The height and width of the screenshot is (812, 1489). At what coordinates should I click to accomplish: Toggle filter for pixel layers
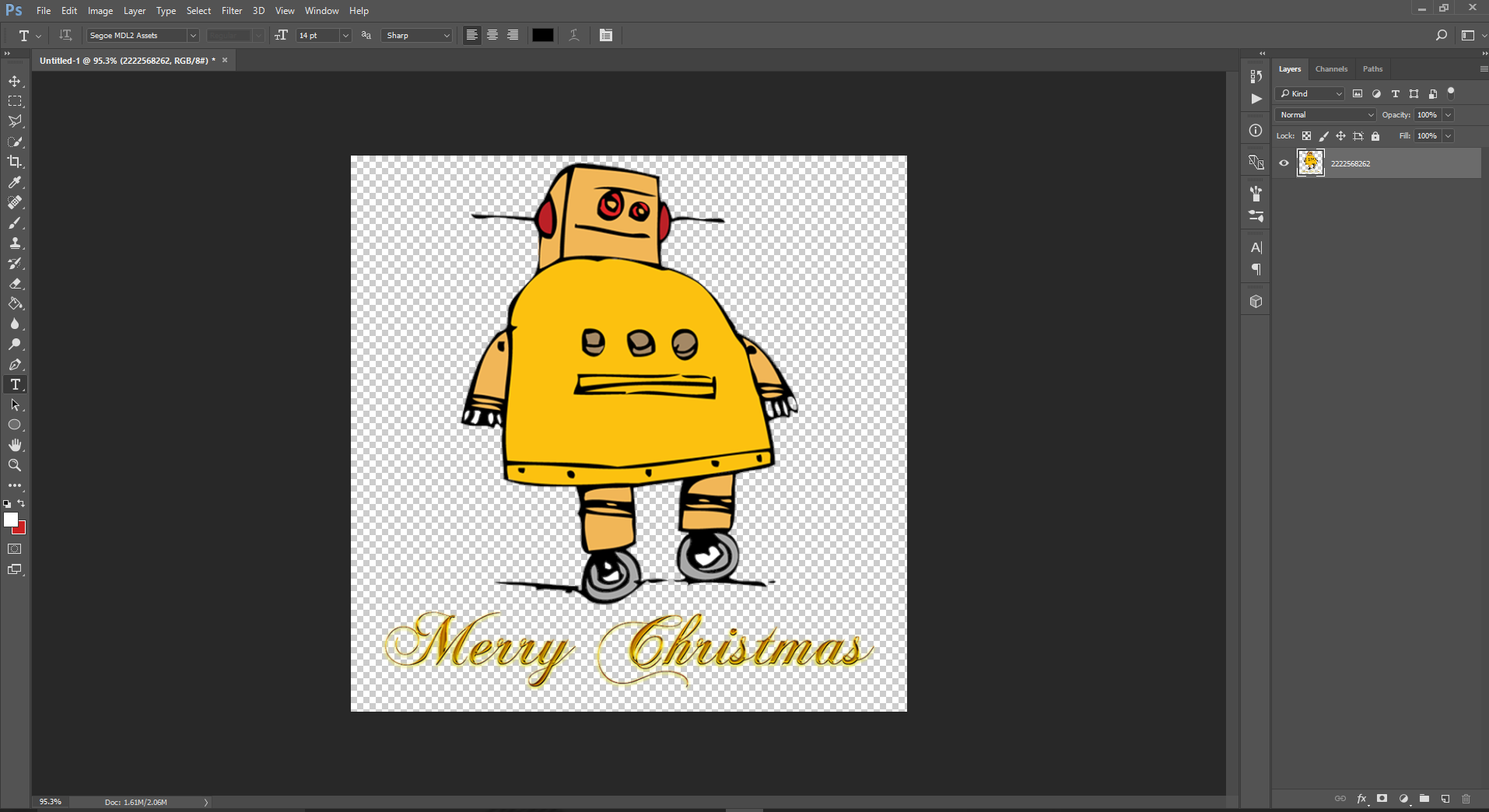1358,93
